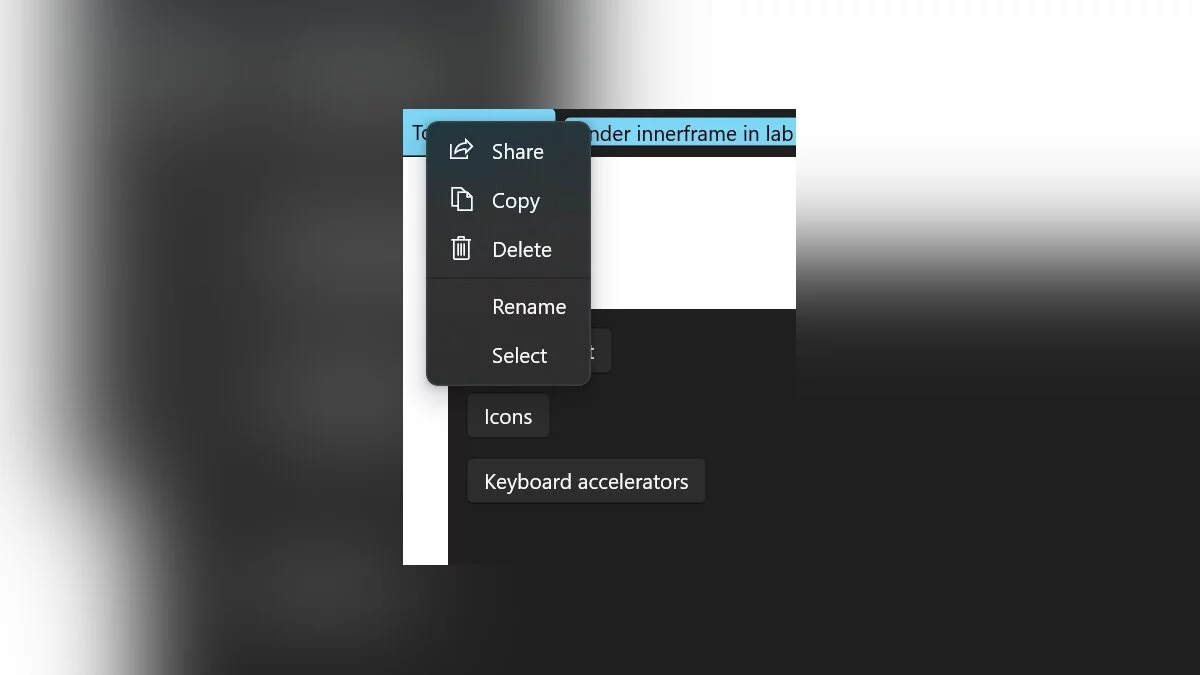Viewport: 1200px width, 675px height.
Task: Choose the Share text label in menu
Action: tap(518, 151)
